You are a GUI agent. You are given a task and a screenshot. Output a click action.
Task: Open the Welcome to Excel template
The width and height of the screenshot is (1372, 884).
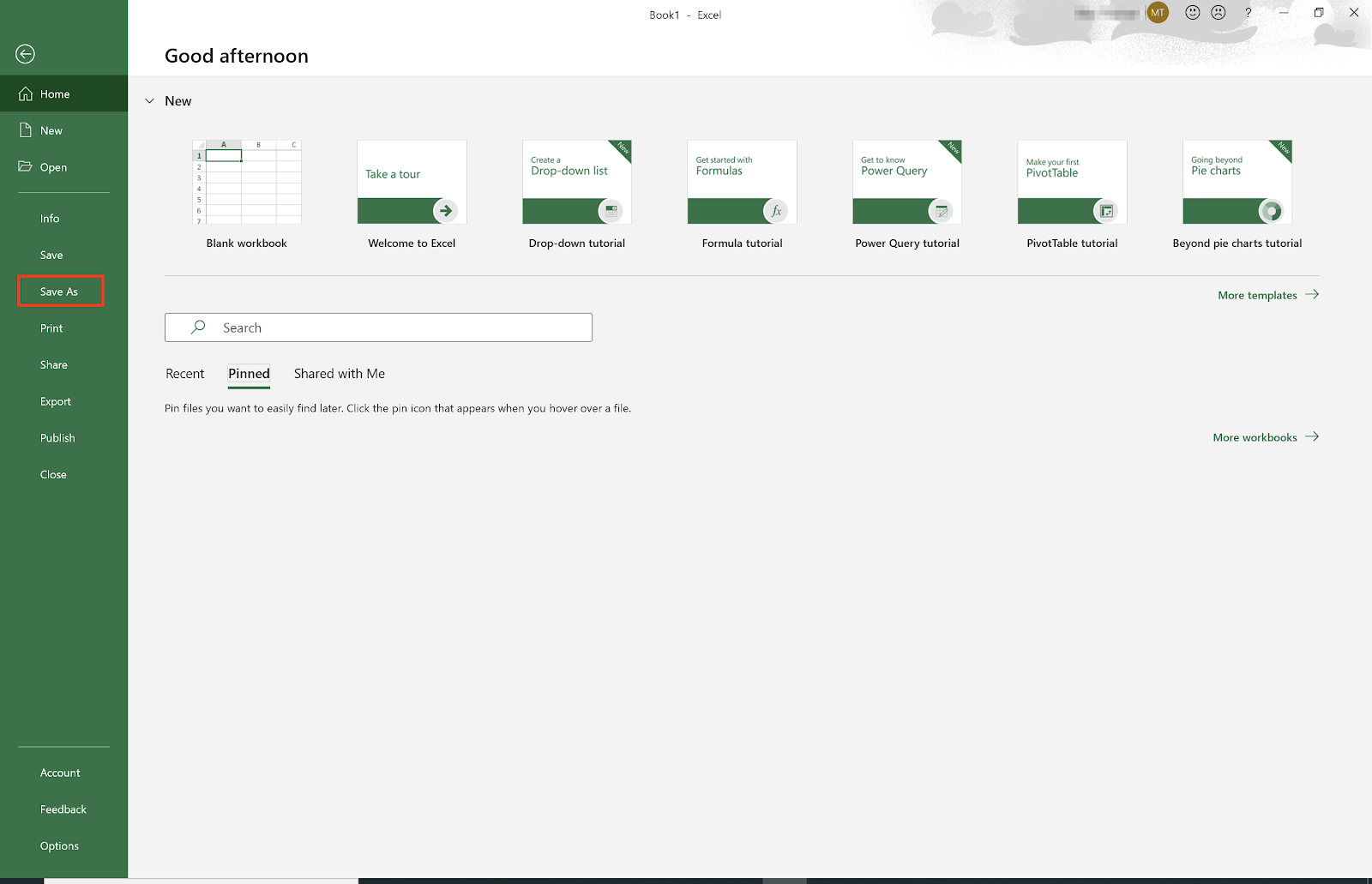tap(412, 182)
